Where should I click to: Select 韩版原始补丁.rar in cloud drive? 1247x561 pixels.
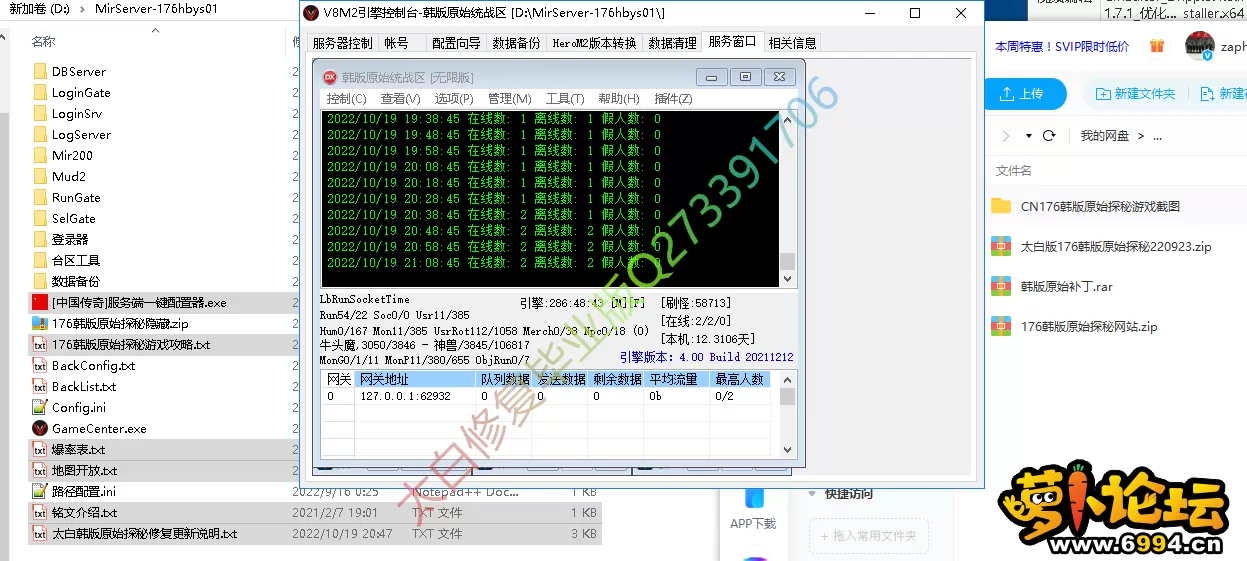click(1066, 286)
